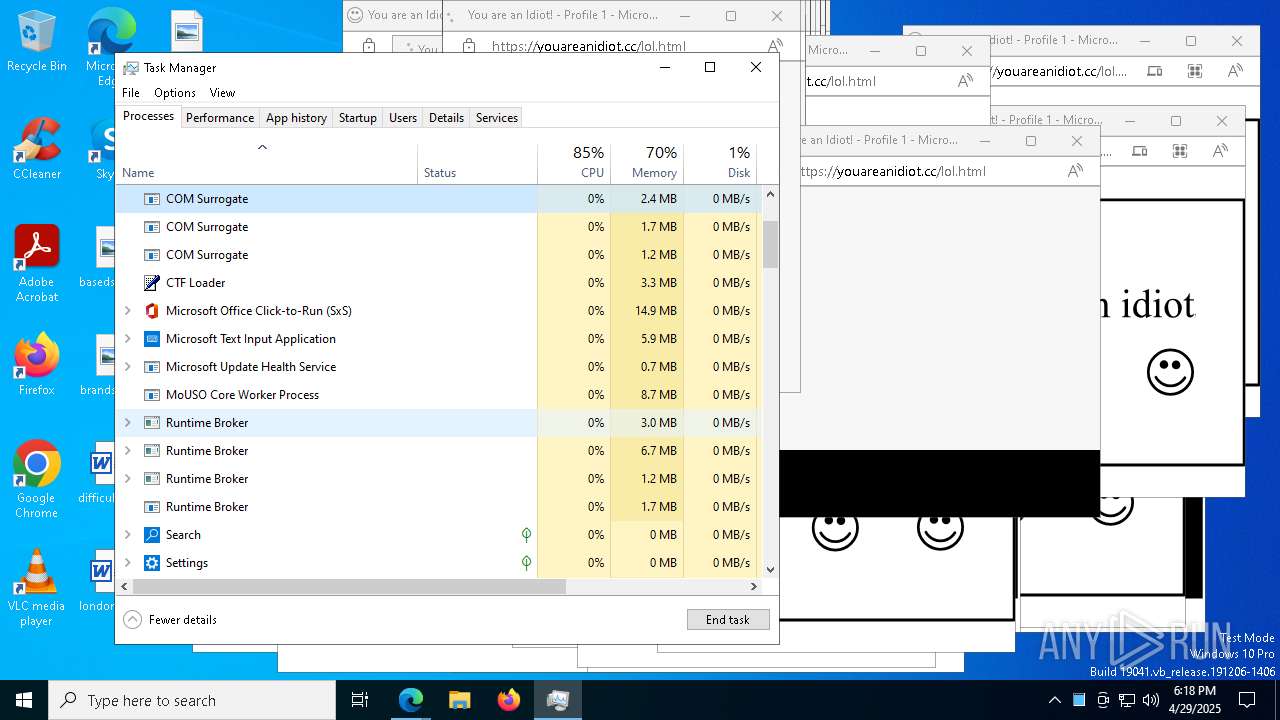Sort processes by the Disk column
This screenshot has height=720, width=1280.
(x=720, y=163)
